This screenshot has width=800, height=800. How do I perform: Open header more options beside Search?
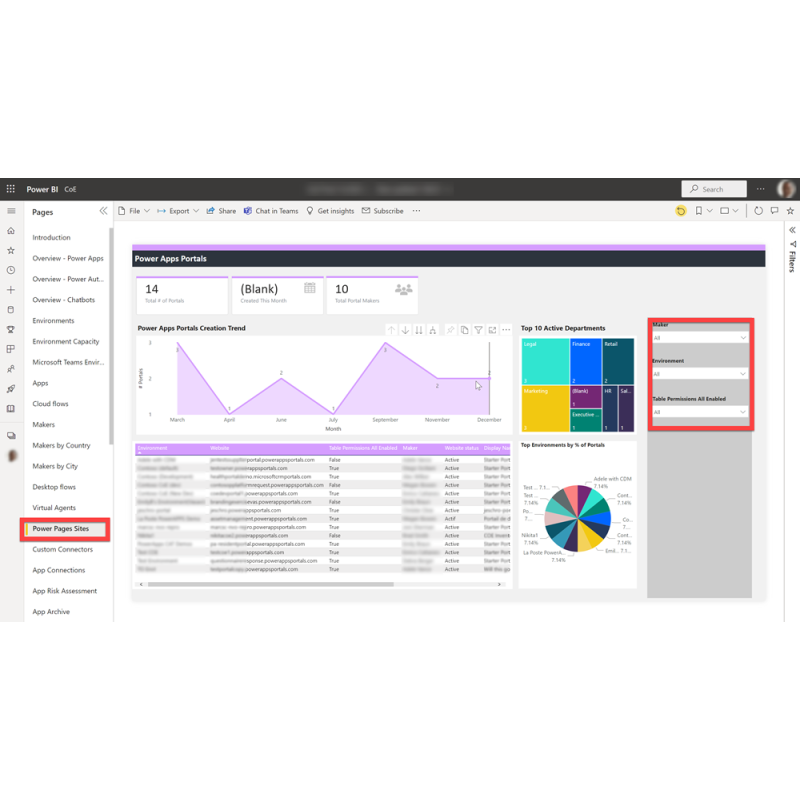(761, 189)
